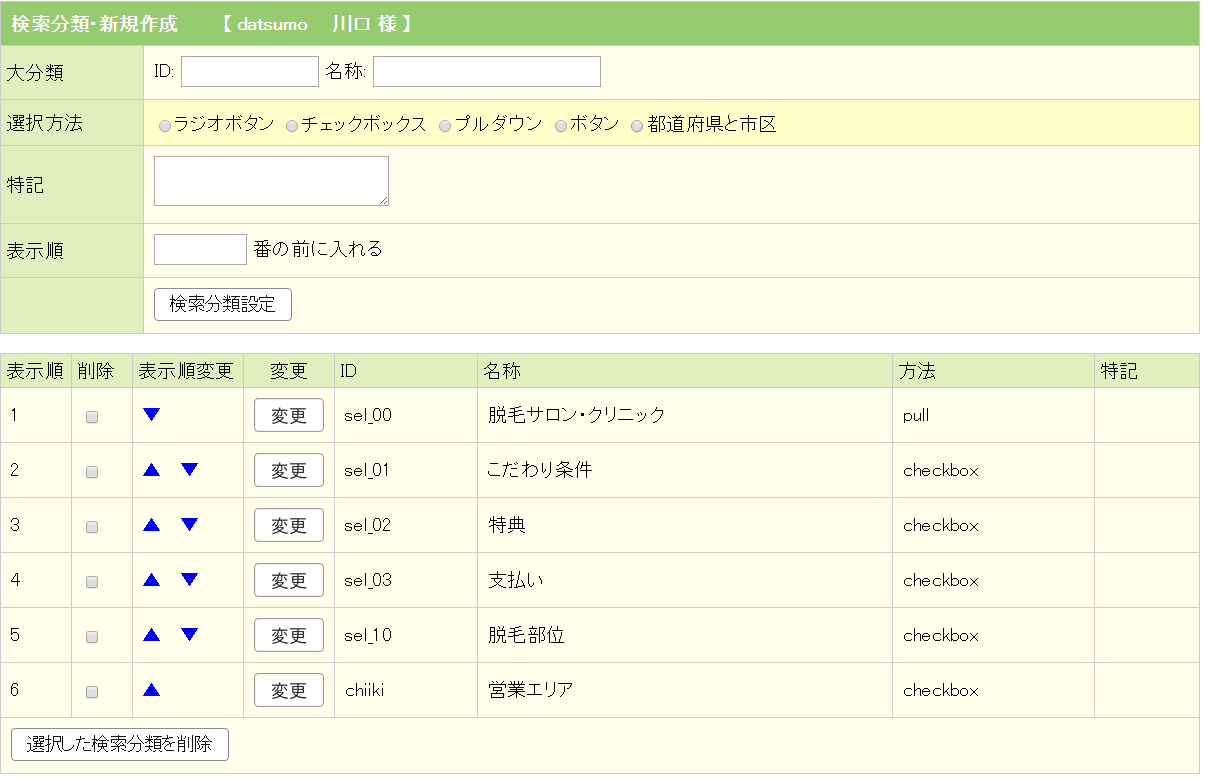
Task: Click into the 大分類 ID text field
Action: click(249, 72)
